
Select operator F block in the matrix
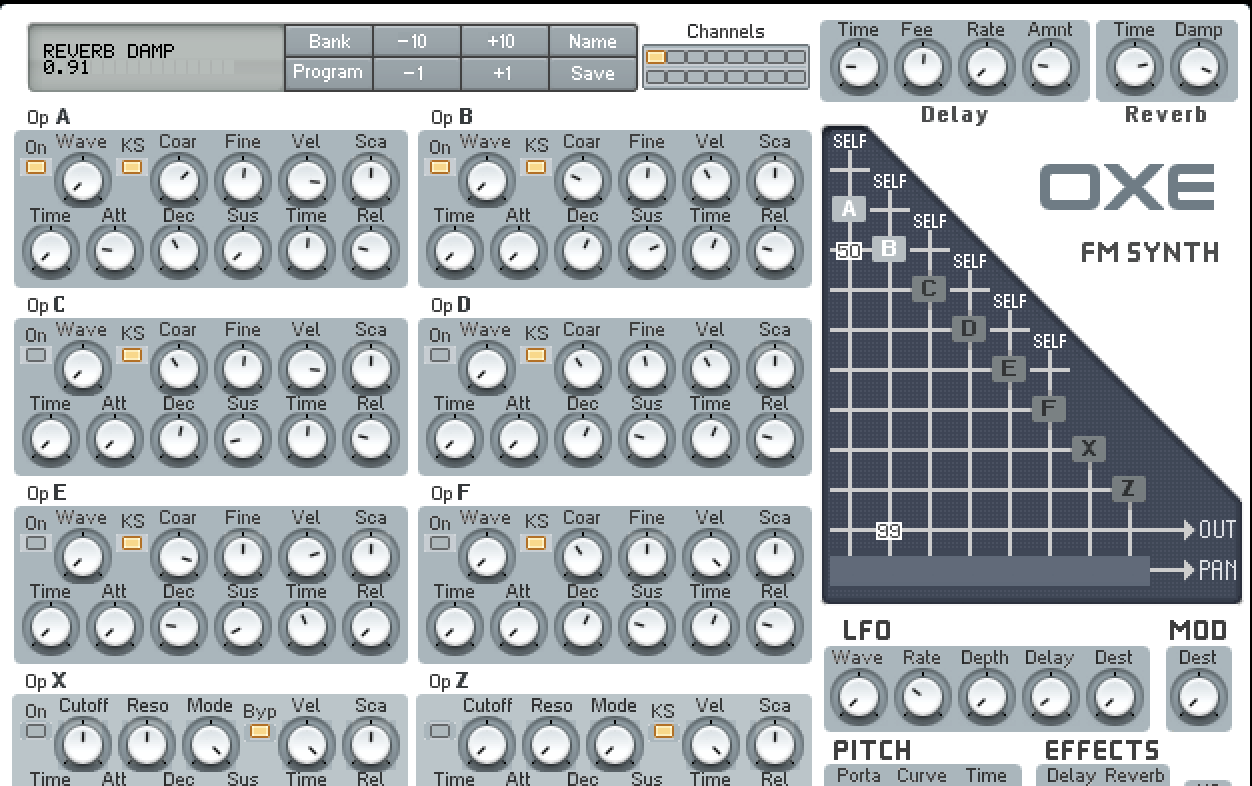(1048, 408)
